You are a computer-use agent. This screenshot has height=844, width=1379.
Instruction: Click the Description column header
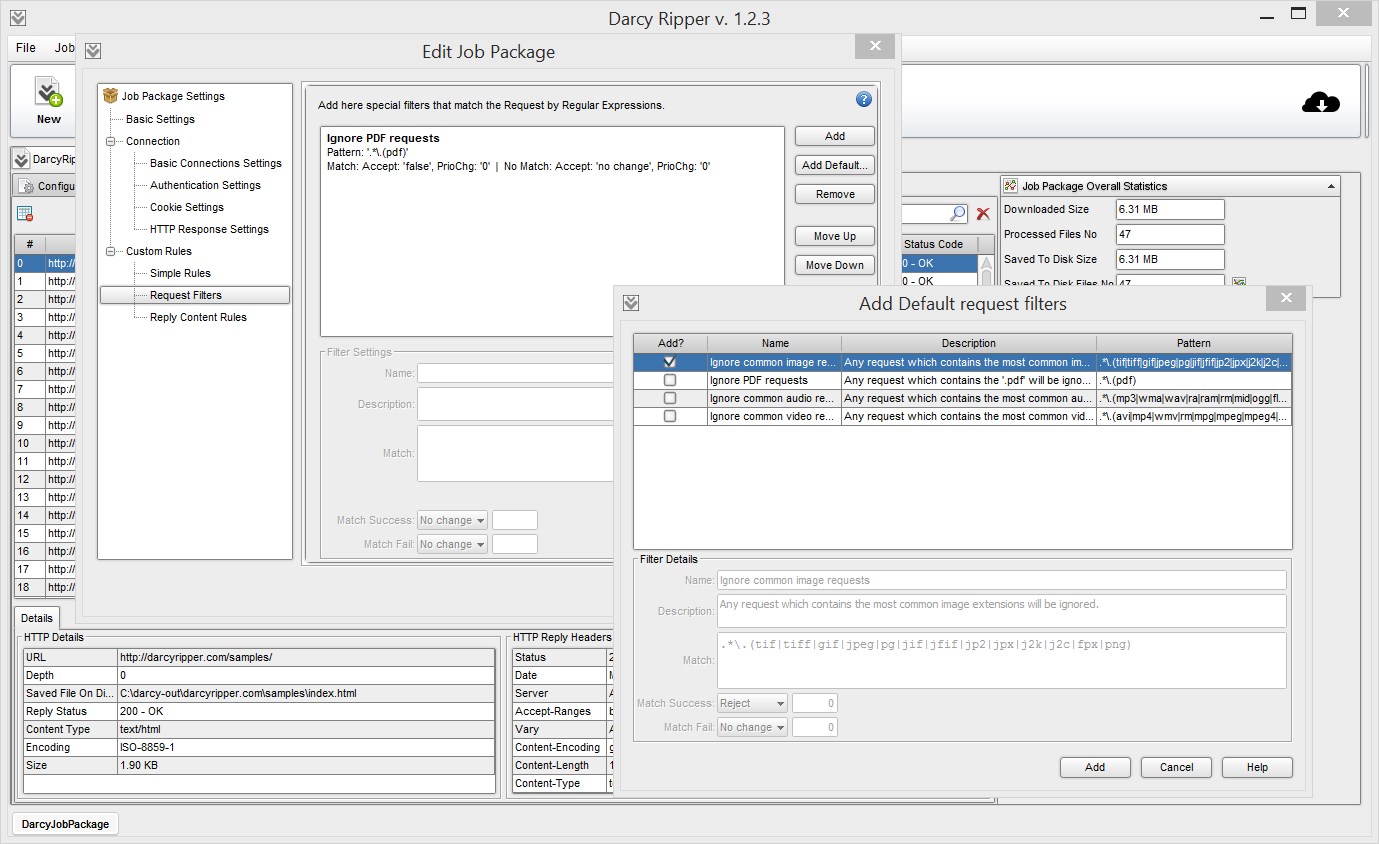[968, 343]
